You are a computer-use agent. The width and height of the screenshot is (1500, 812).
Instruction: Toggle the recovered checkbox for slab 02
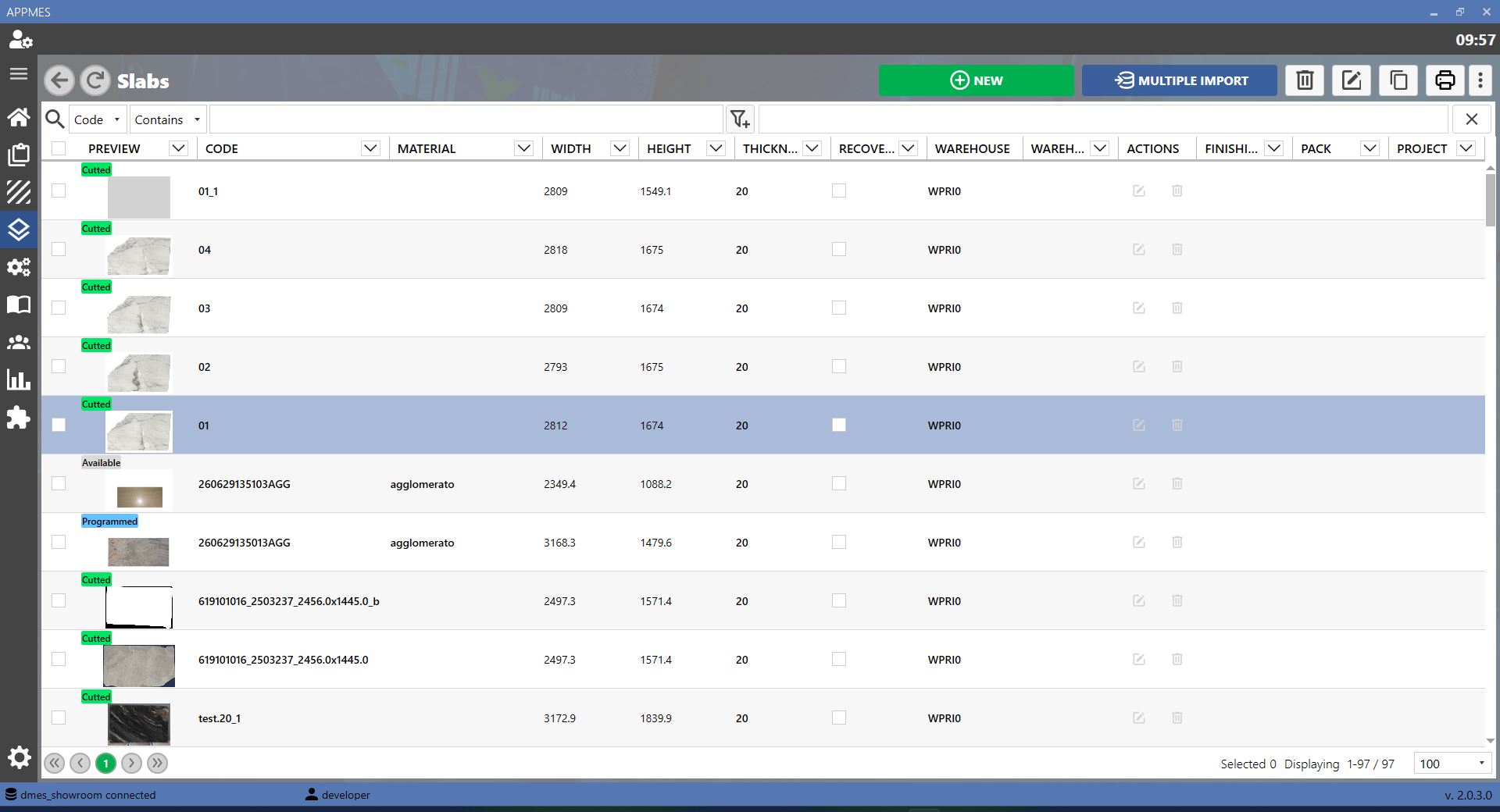pyautogui.click(x=839, y=366)
